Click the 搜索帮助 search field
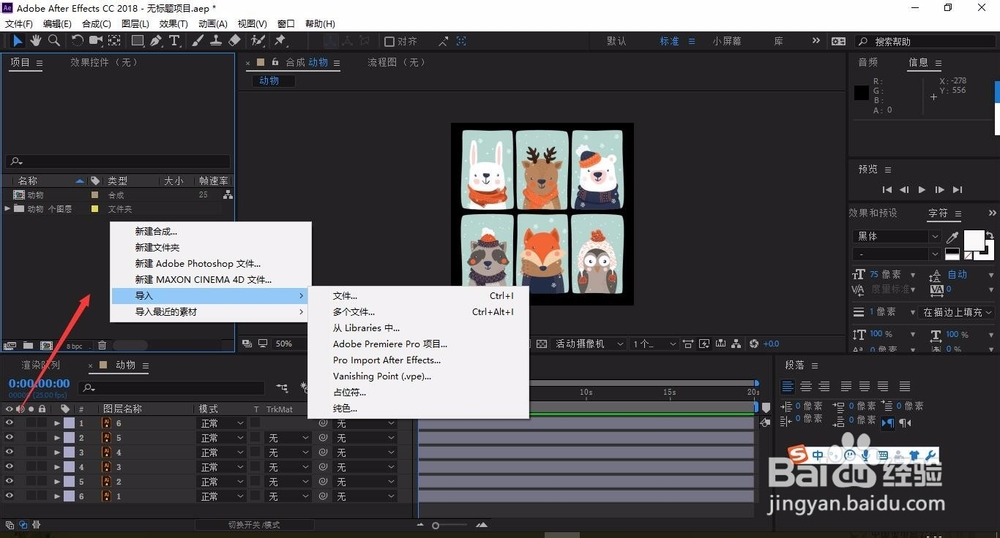This screenshot has height=538, width=1000. (926, 41)
